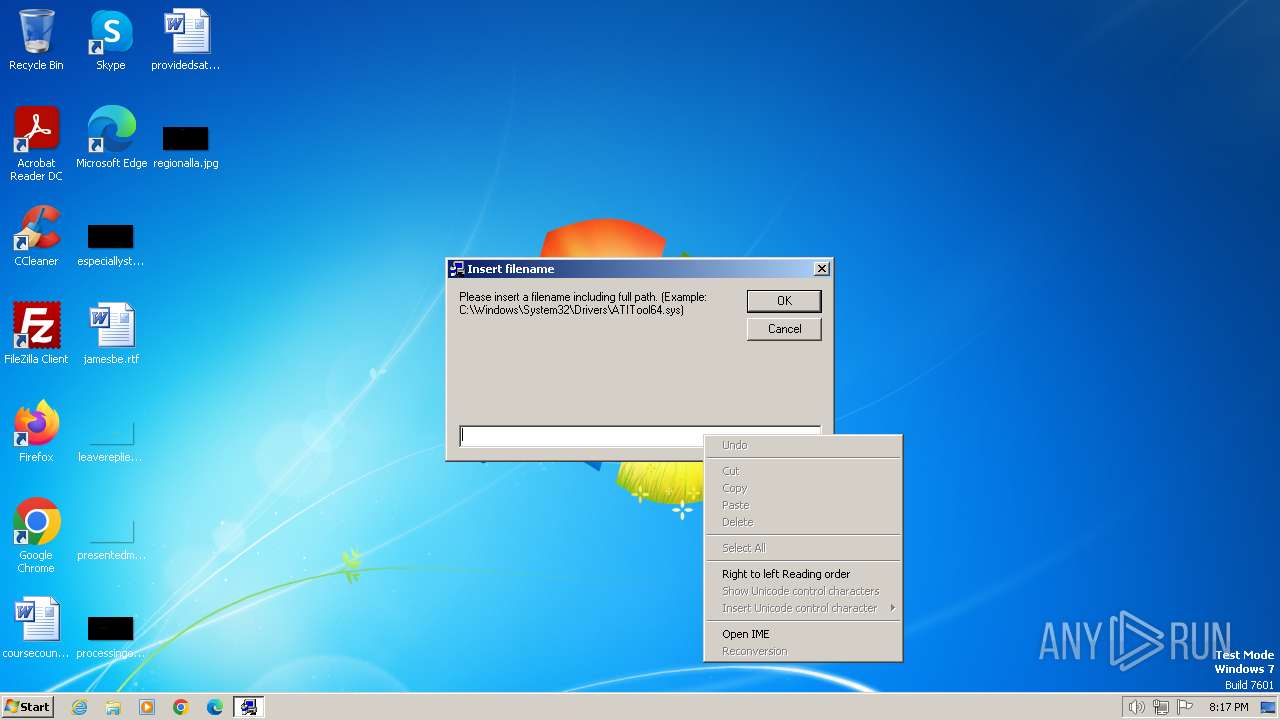Image resolution: width=1280 pixels, height=720 pixels.
Task: Open Action Center flag tray icon
Action: 1186,707
